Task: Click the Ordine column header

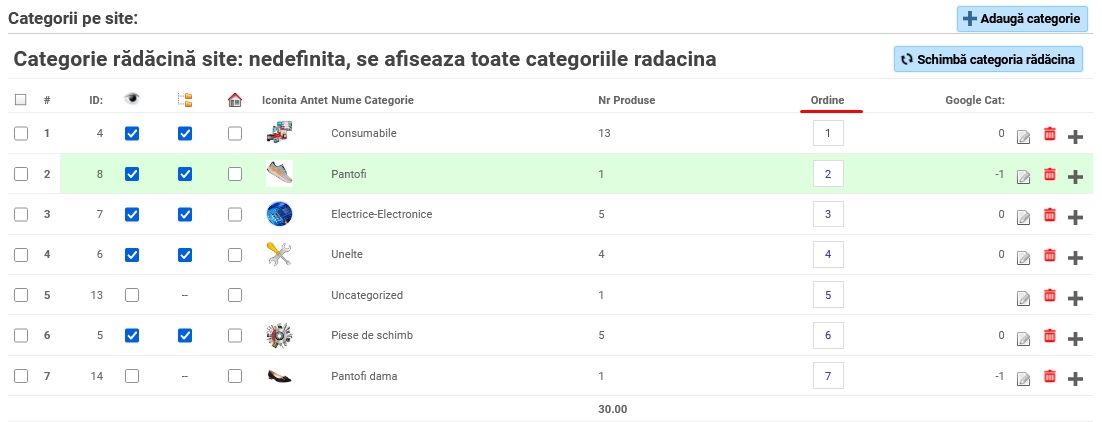Action: coord(827,100)
